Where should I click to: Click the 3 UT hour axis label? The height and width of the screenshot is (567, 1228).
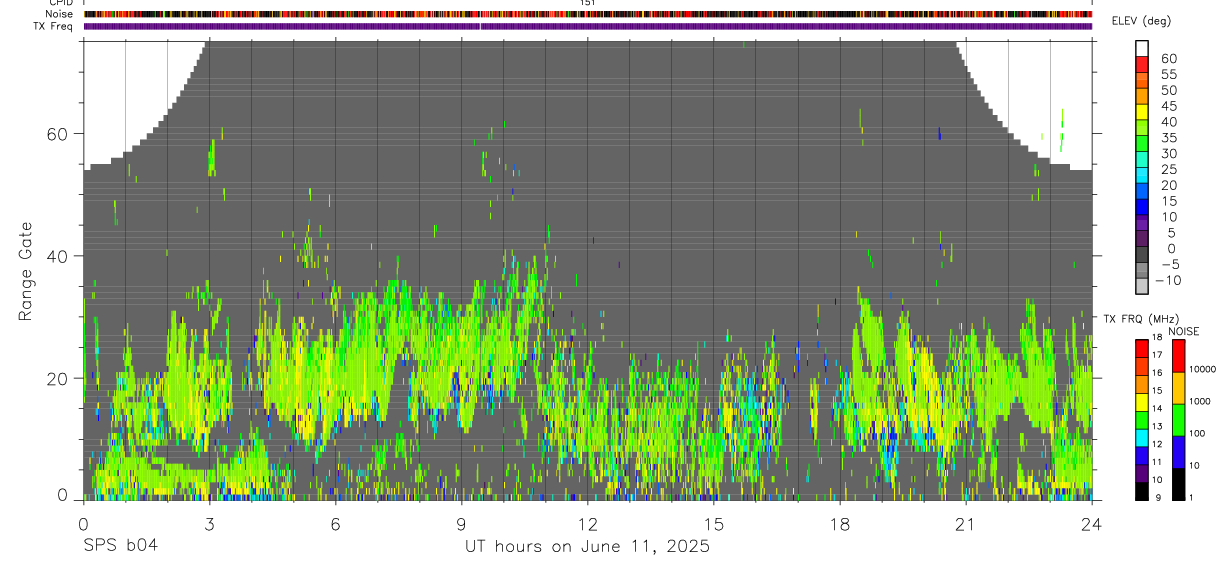coord(209,525)
